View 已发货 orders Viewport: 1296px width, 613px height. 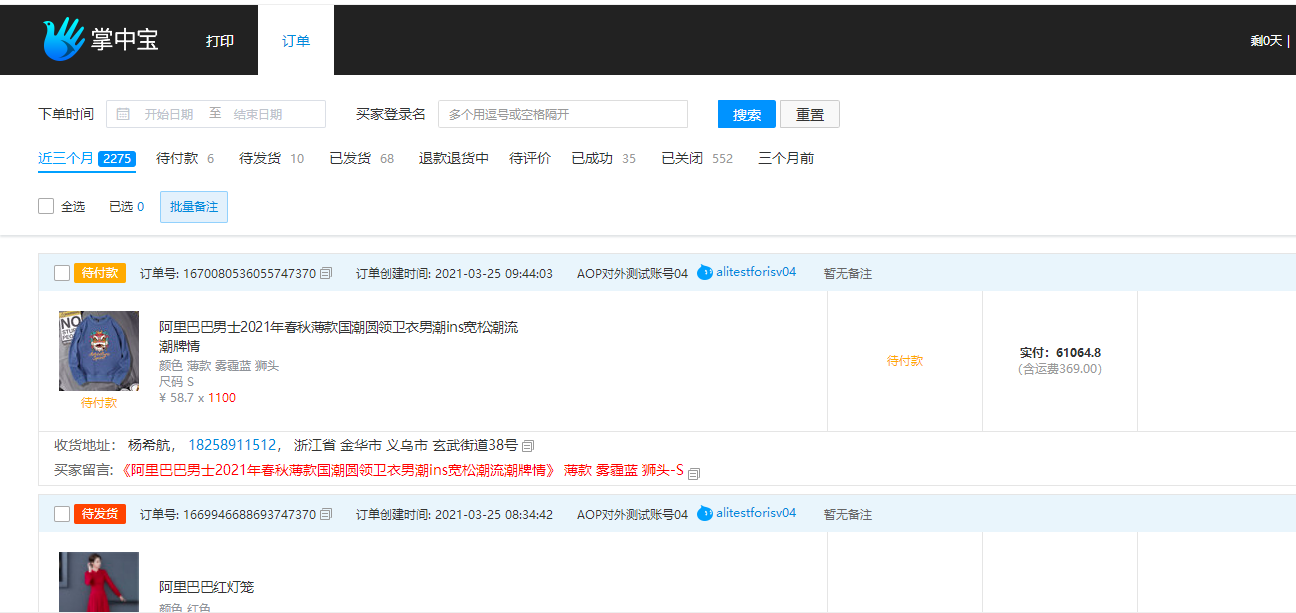click(362, 158)
